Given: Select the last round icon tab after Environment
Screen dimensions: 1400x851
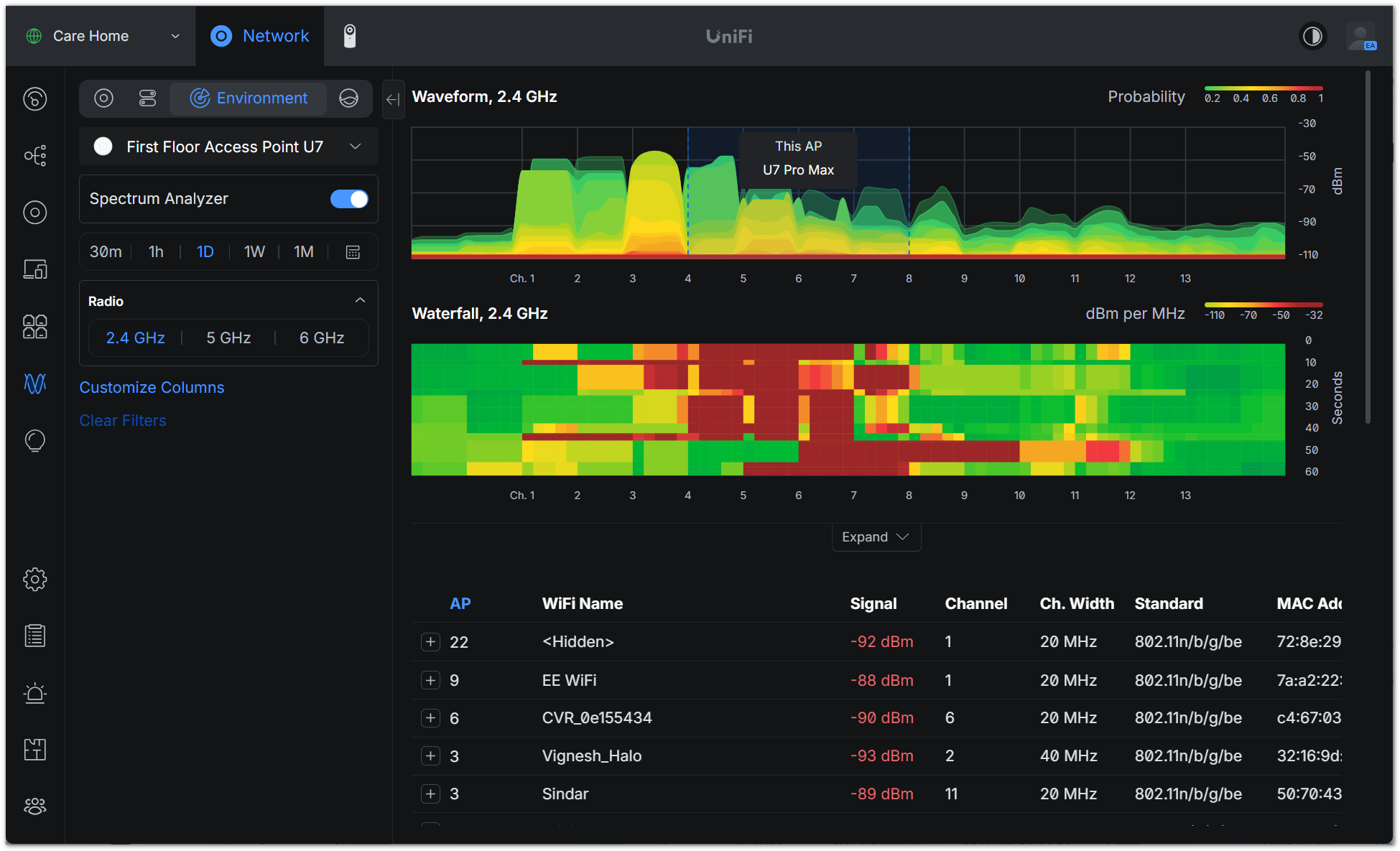Looking at the screenshot, I should 349,98.
